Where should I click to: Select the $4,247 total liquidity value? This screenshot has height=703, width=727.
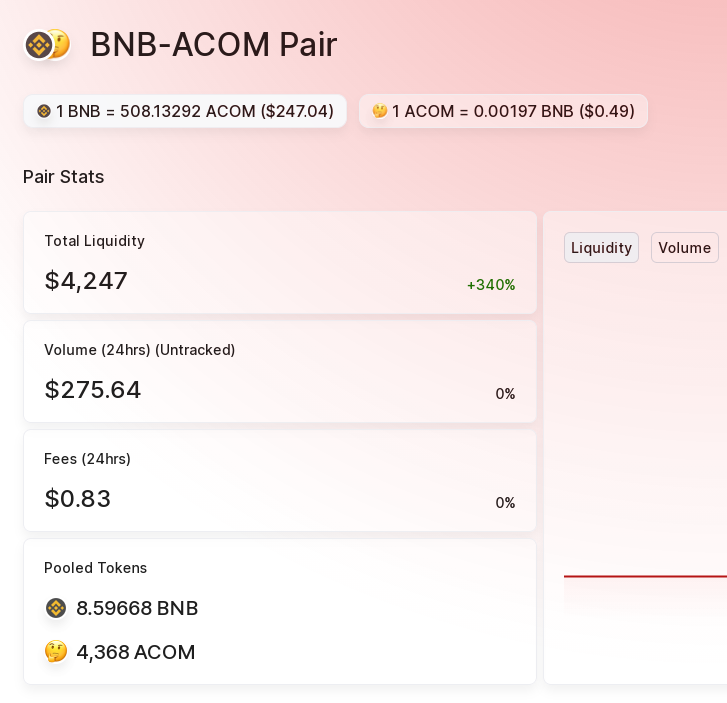tap(86, 281)
